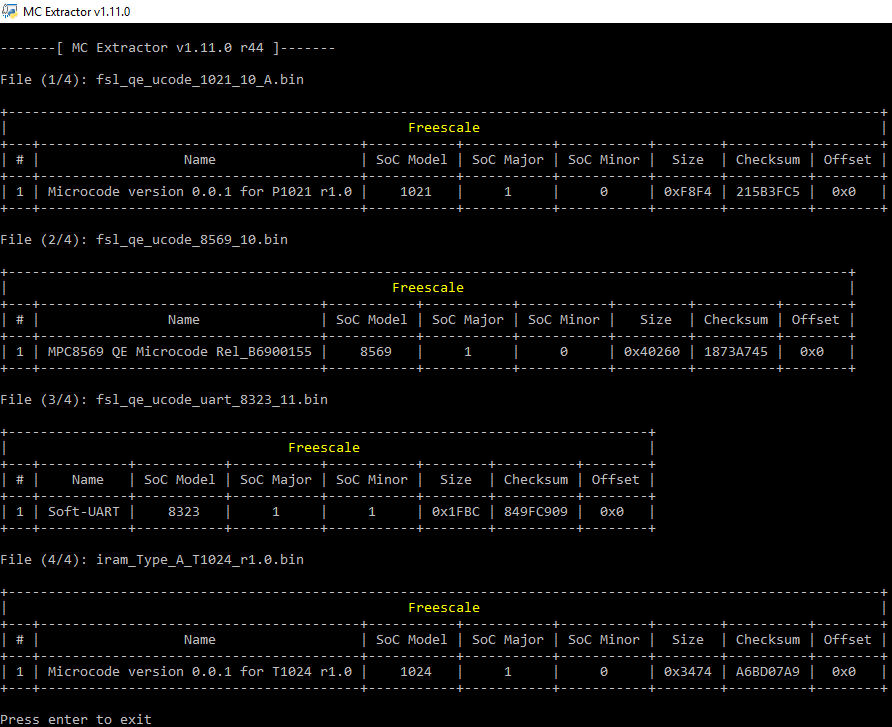Click checksum value 215B3FC5
The height and width of the screenshot is (727, 892).
click(767, 192)
